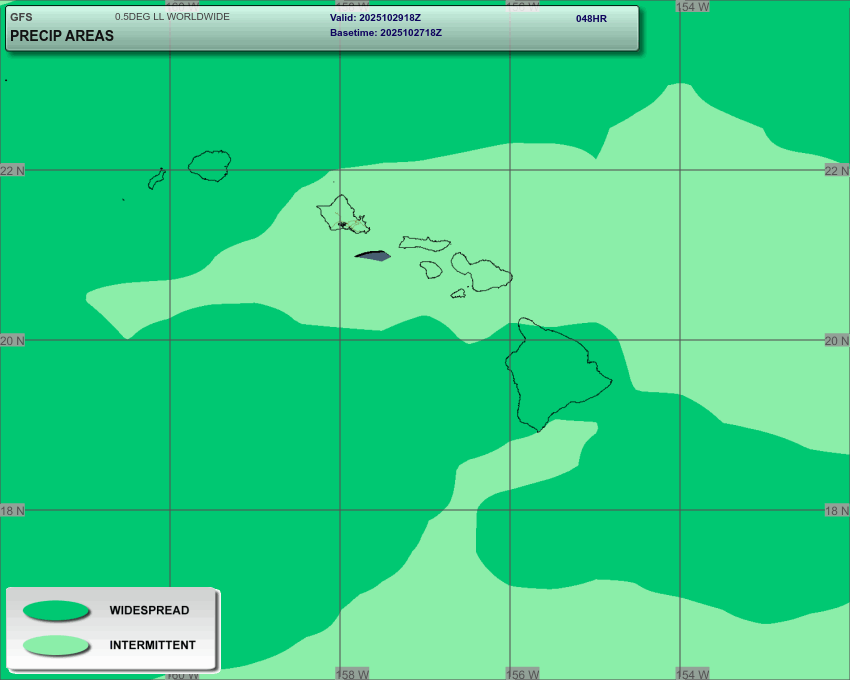Click the dark gray shape south of Oahu
Screen dimensions: 850x680
tap(373, 256)
